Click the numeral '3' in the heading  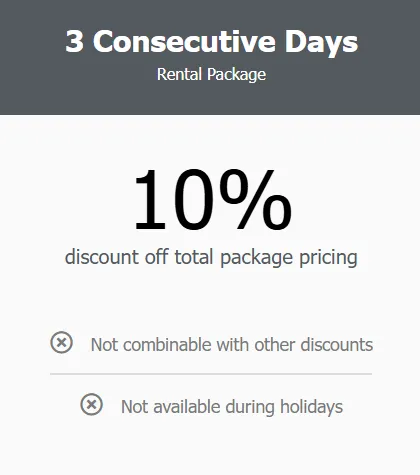click(x=74, y=41)
